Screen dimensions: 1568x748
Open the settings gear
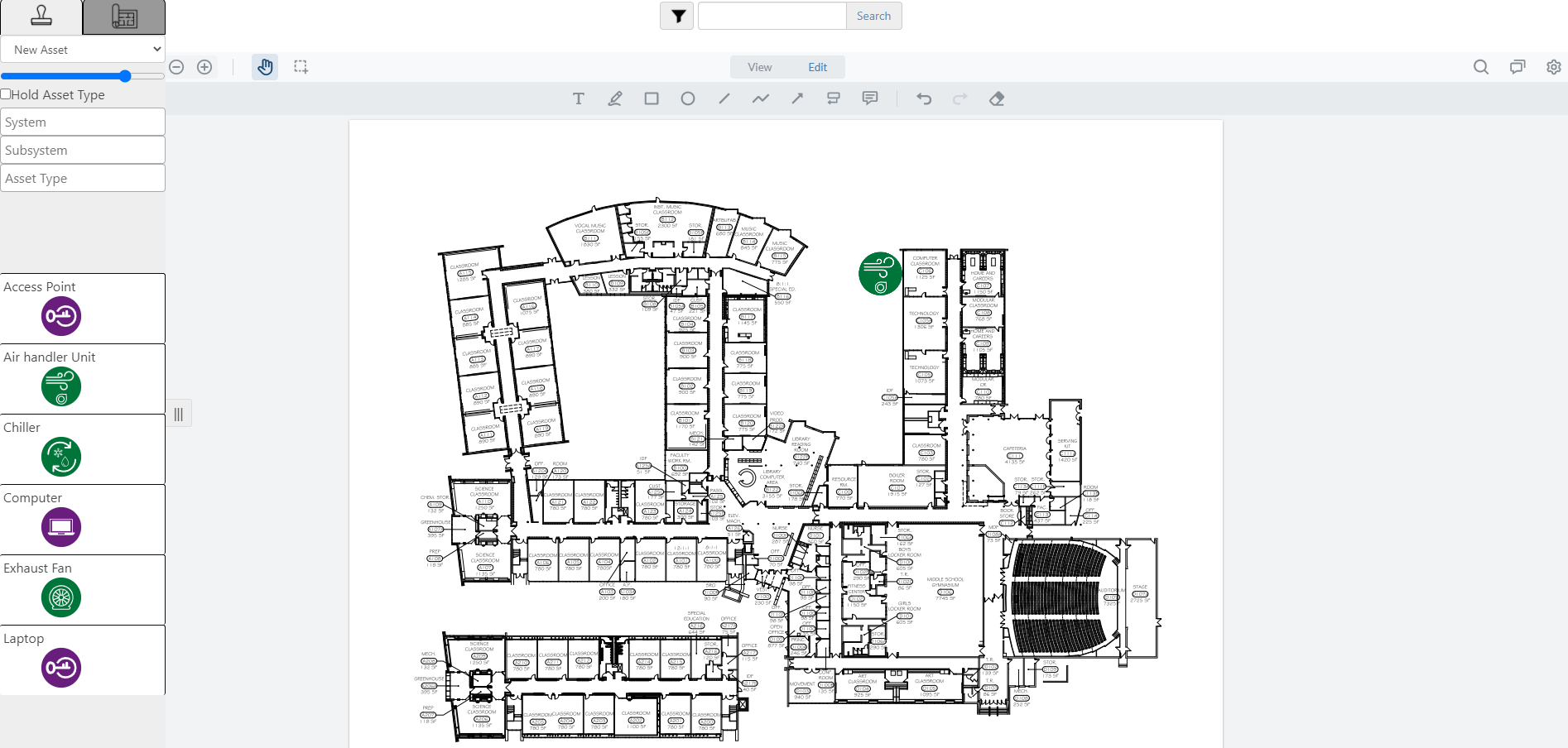(1554, 67)
